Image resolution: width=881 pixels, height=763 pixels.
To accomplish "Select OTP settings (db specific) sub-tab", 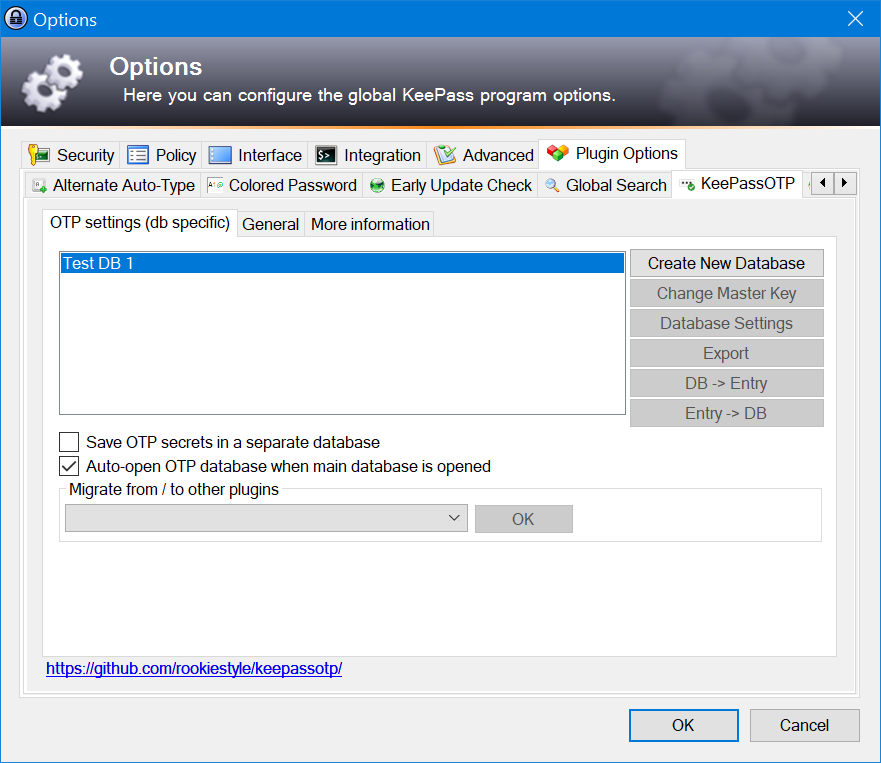I will pyautogui.click(x=140, y=222).
